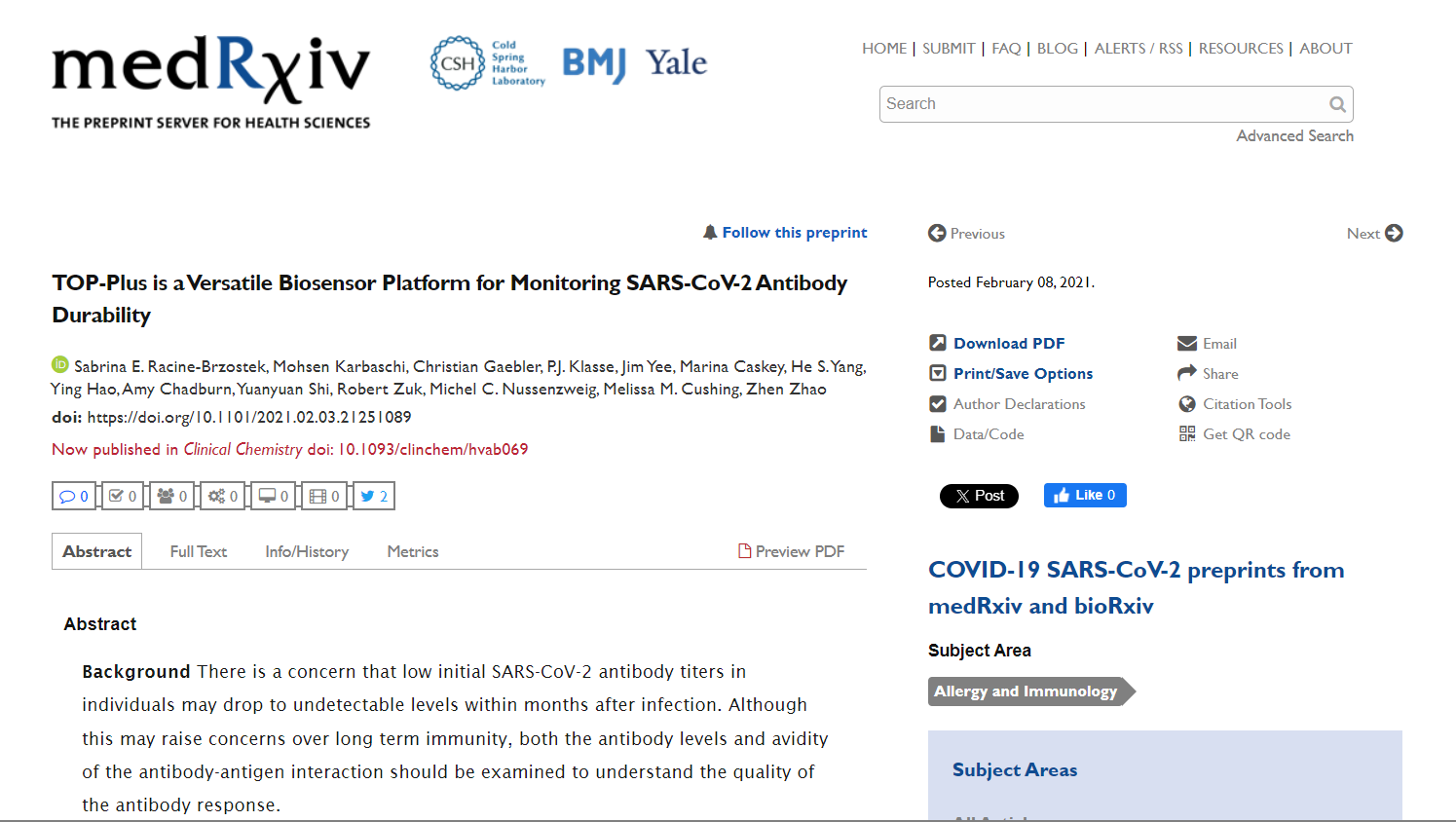Open the Share options
This screenshot has height=822, width=1456.
[1219, 374]
